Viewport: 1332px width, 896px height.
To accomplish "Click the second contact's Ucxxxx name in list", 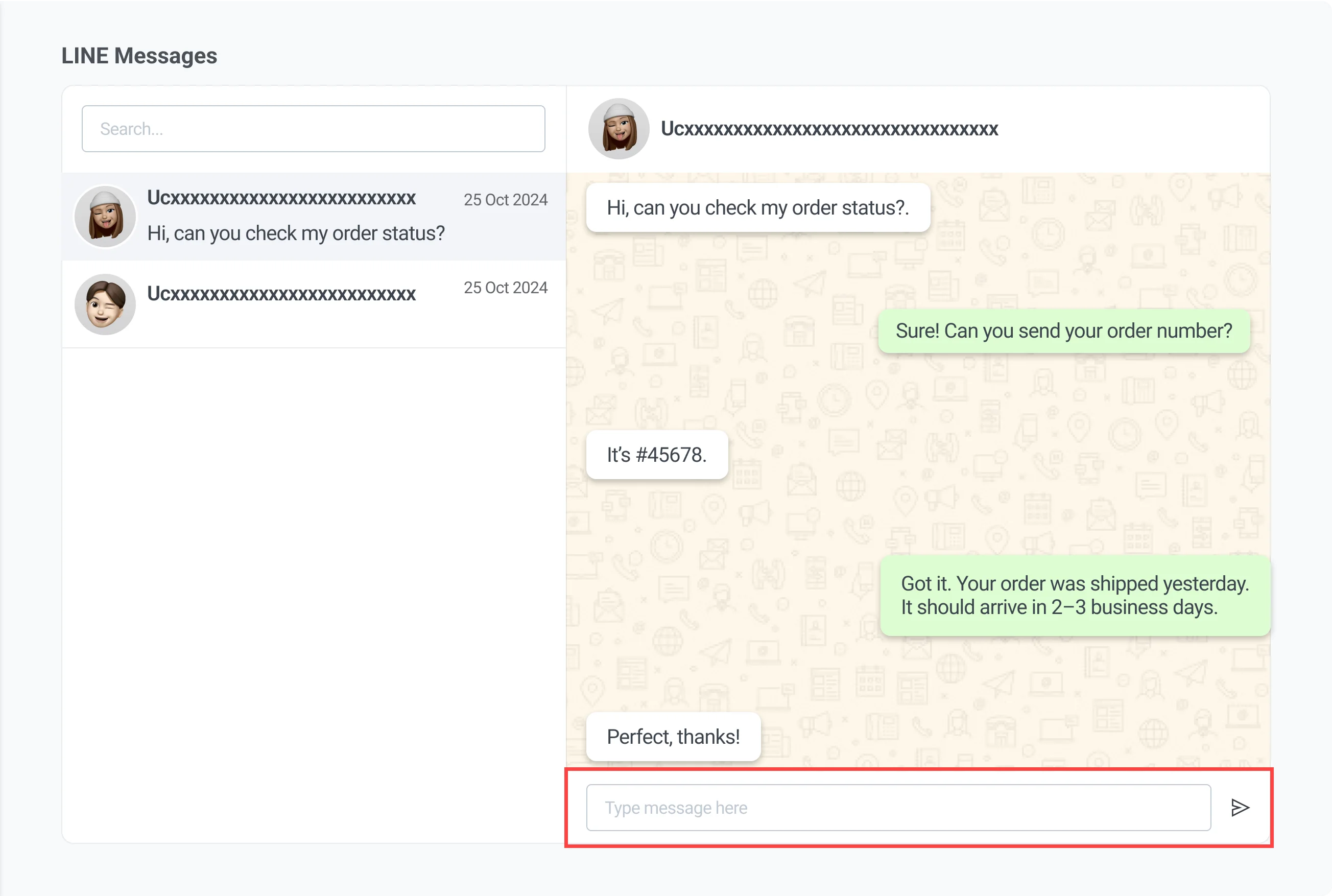I will [x=281, y=294].
